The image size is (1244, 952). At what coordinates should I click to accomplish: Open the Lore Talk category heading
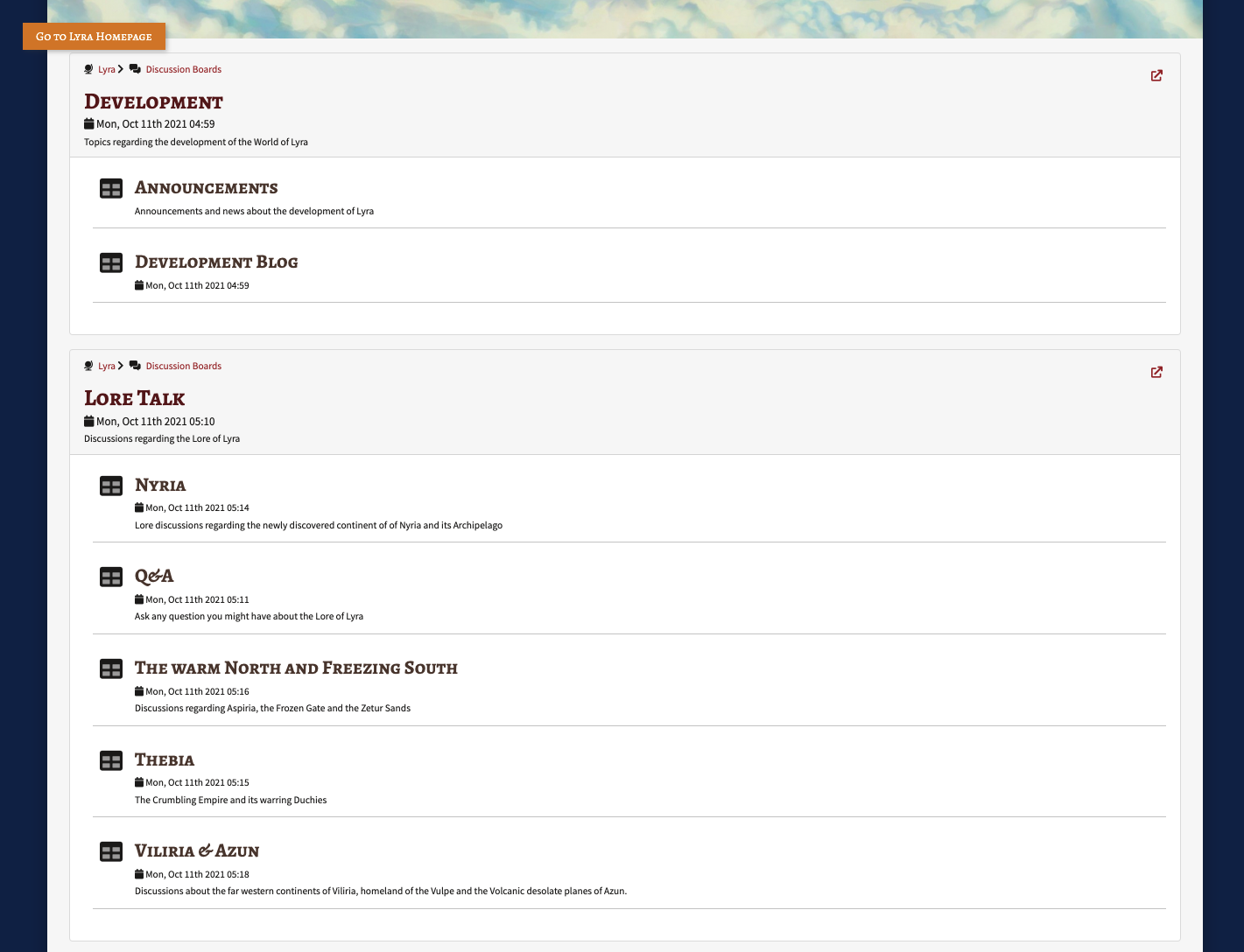(x=134, y=399)
